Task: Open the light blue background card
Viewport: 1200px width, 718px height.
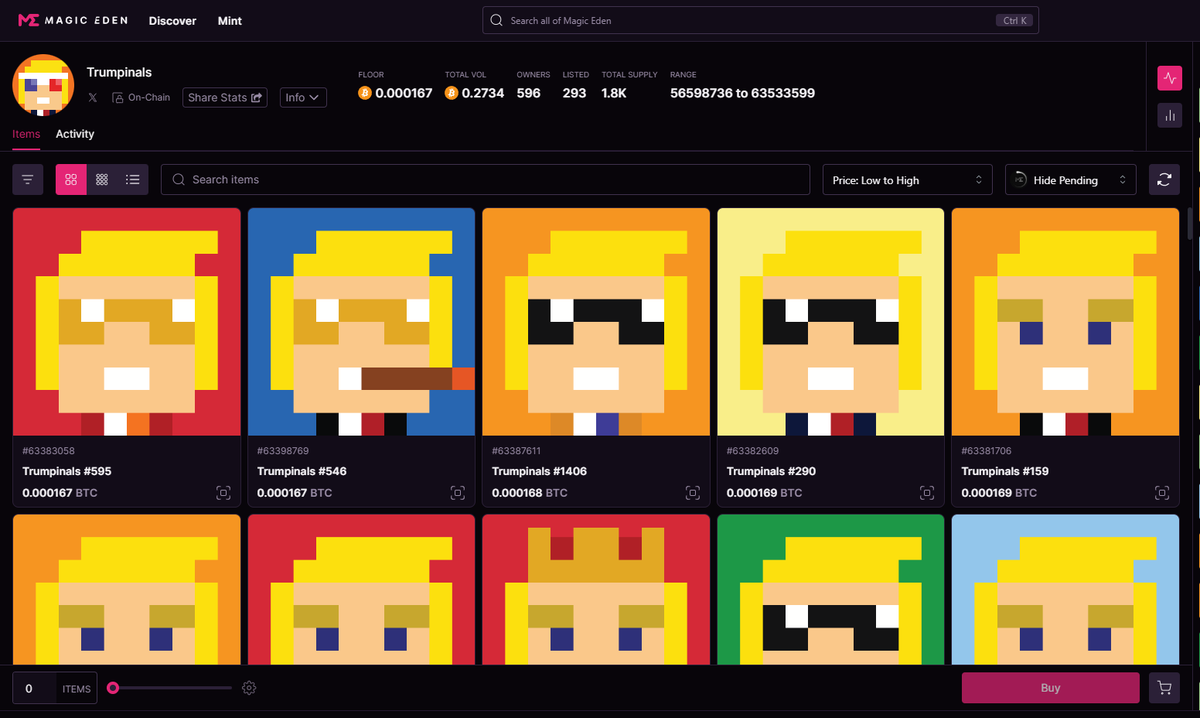Action: coord(1066,590)
